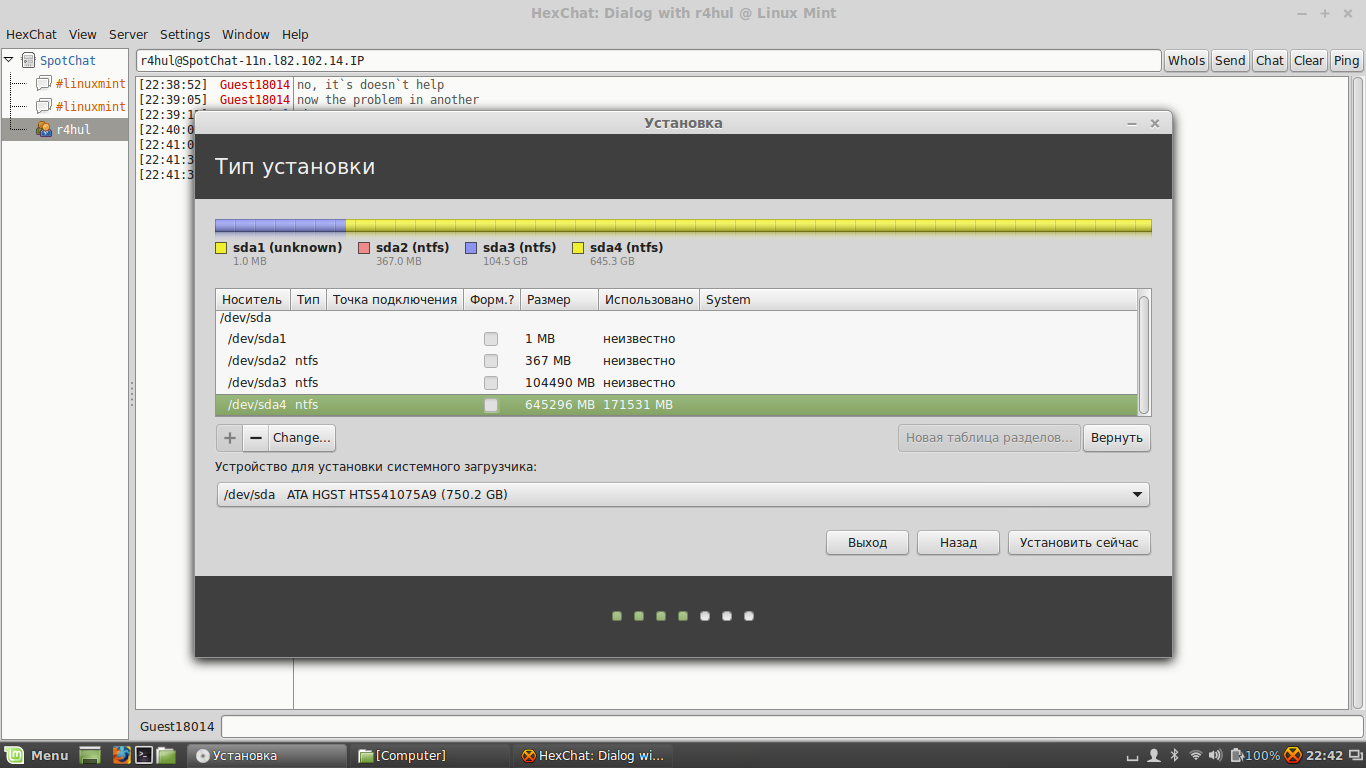The width and height of the screenshot is (1366, 768).
Task: Click the Вернуть (Revert) button
Action: click(x=1117, y=438)
